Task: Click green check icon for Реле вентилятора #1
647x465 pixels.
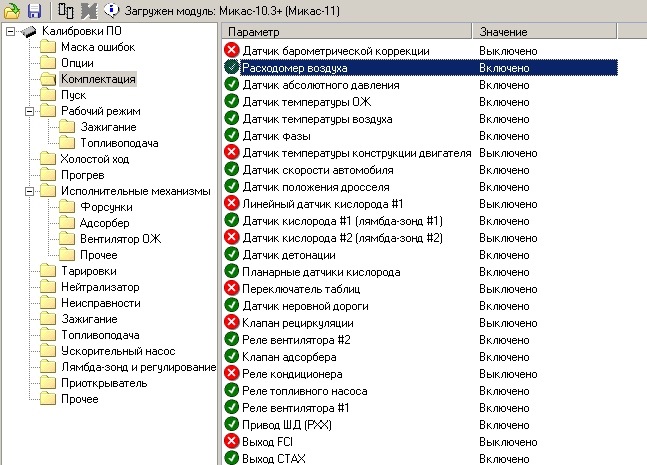Action: (x=231, y=407)
